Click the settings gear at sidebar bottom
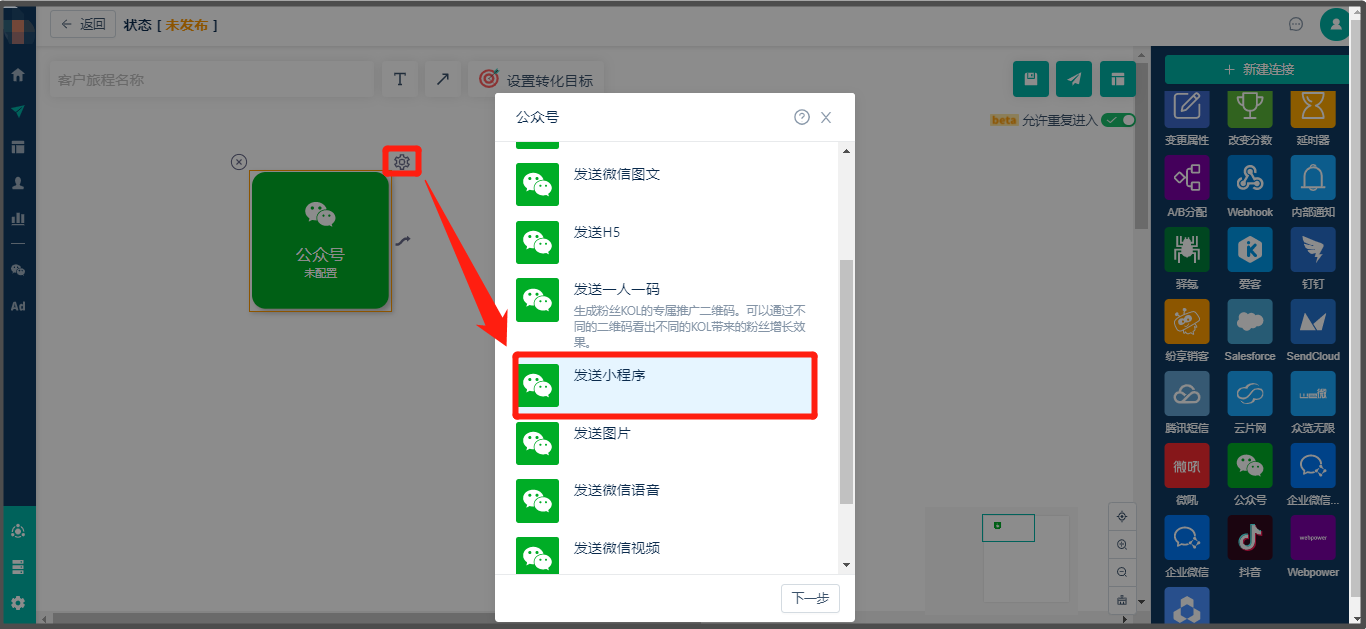The height and width of the screenshot is (629, 1366). tap(17, 603)
